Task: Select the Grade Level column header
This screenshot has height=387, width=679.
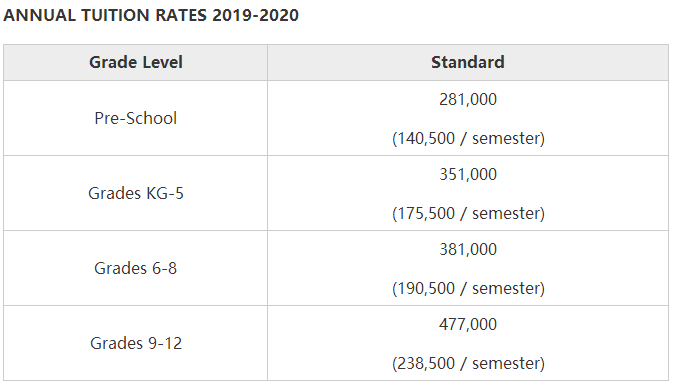Action: [136, 62]
